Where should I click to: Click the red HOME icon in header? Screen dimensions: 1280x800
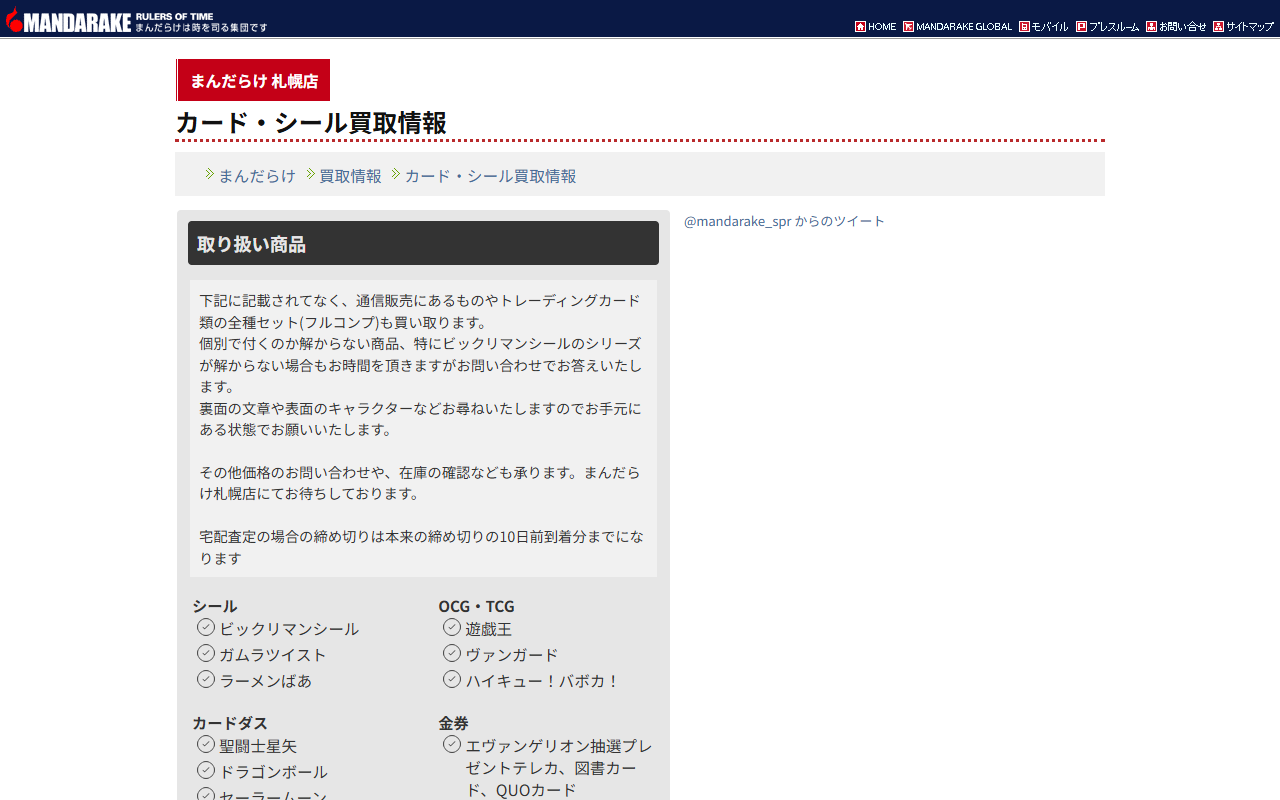pyautogui.click(x=860, y=27)
